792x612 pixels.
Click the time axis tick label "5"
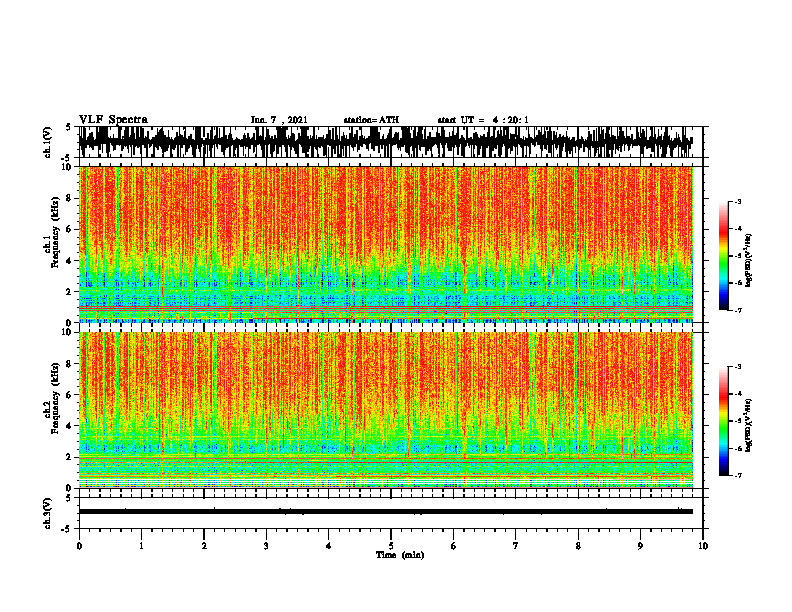[x=391, y=546]
